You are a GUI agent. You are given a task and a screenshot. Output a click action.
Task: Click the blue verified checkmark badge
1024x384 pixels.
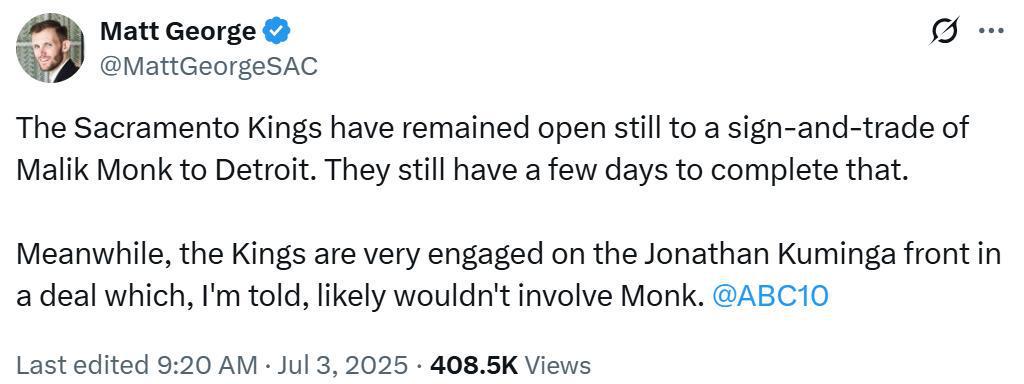[277, 31]
